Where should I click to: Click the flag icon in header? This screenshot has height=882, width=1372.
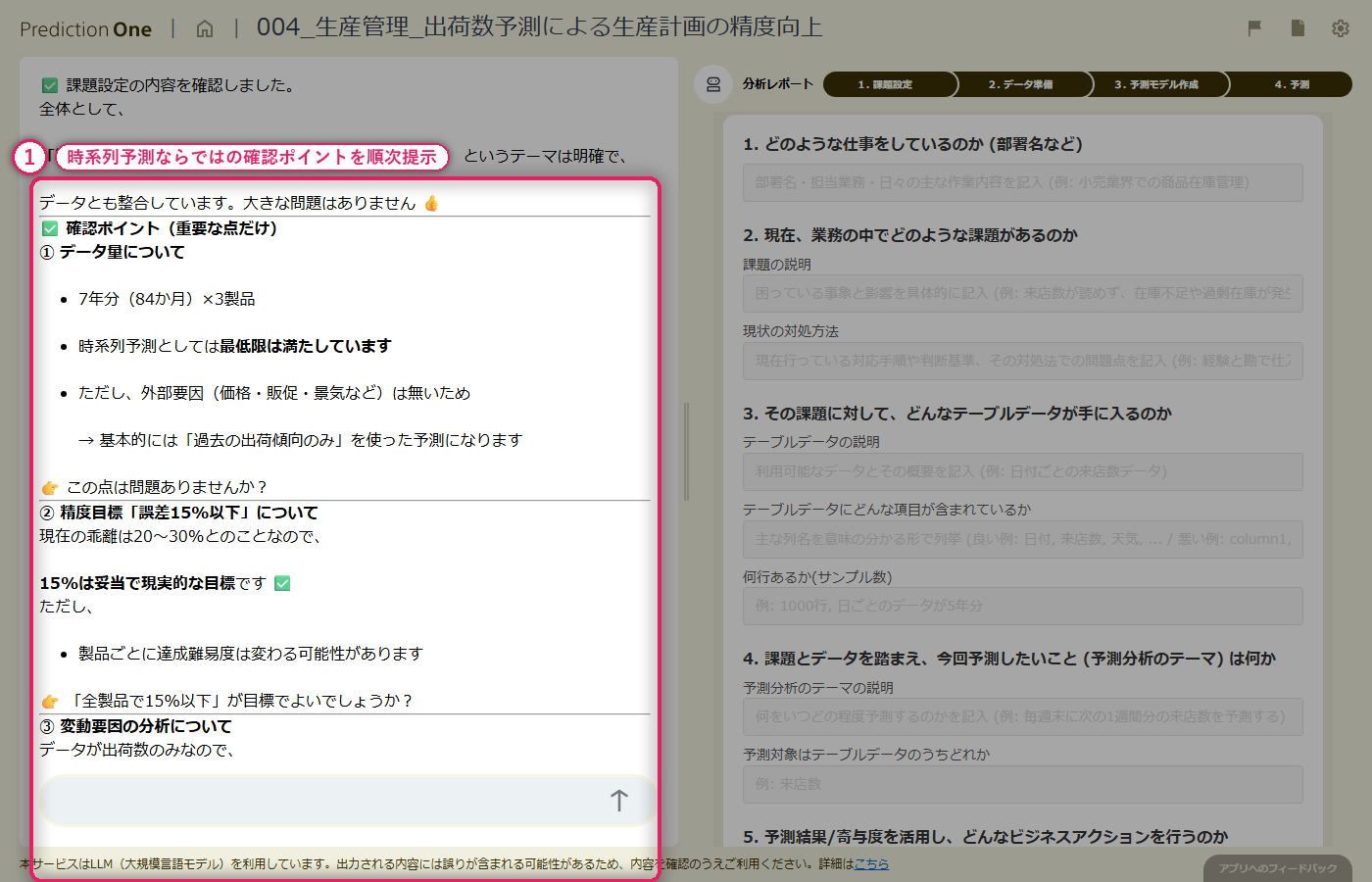click(x=1254, y=28)
